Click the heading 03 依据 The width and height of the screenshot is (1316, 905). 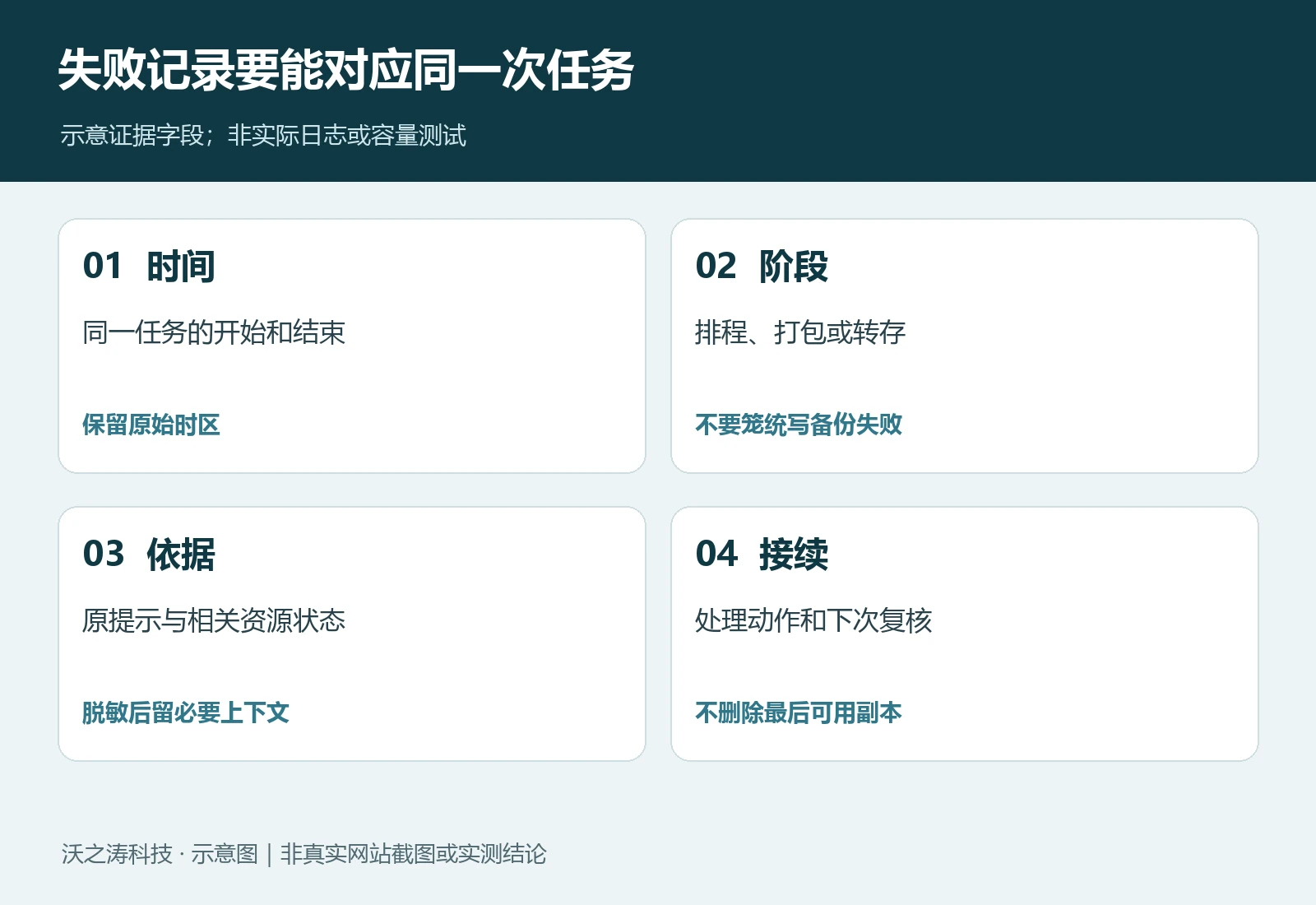click(149, 554)
